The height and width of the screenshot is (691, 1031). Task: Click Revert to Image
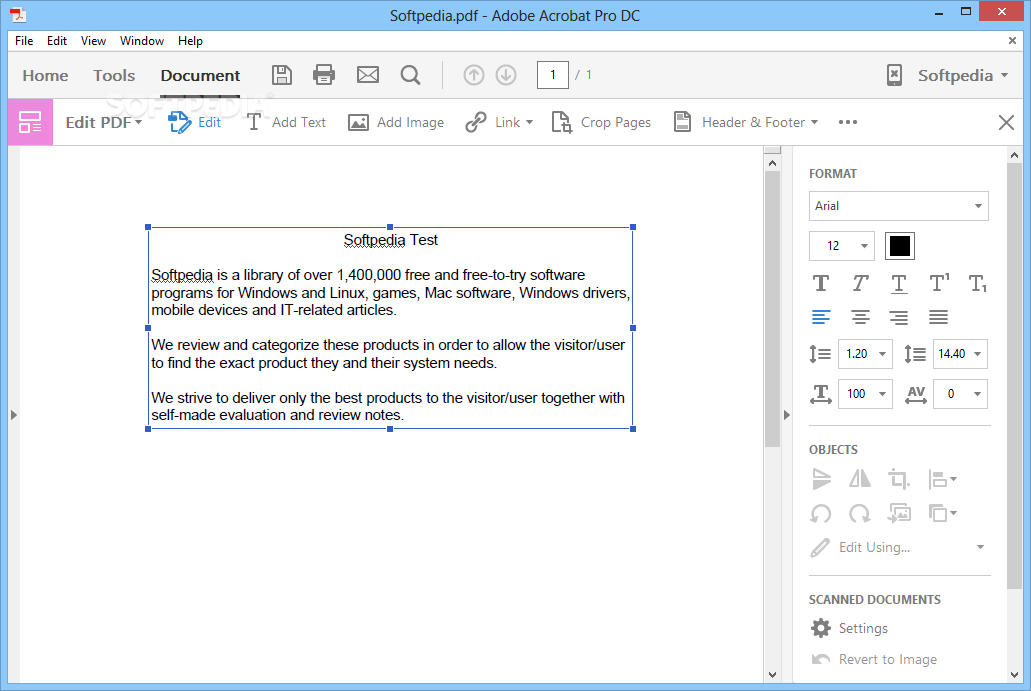[874, 659]
